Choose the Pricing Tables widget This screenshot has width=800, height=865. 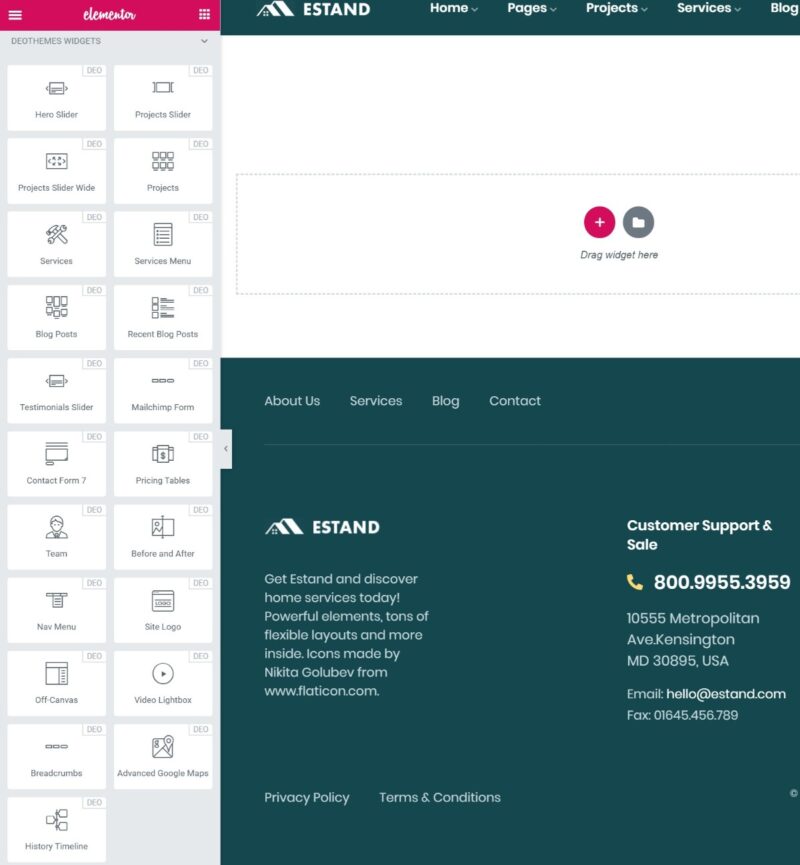[x=163, y=463]
